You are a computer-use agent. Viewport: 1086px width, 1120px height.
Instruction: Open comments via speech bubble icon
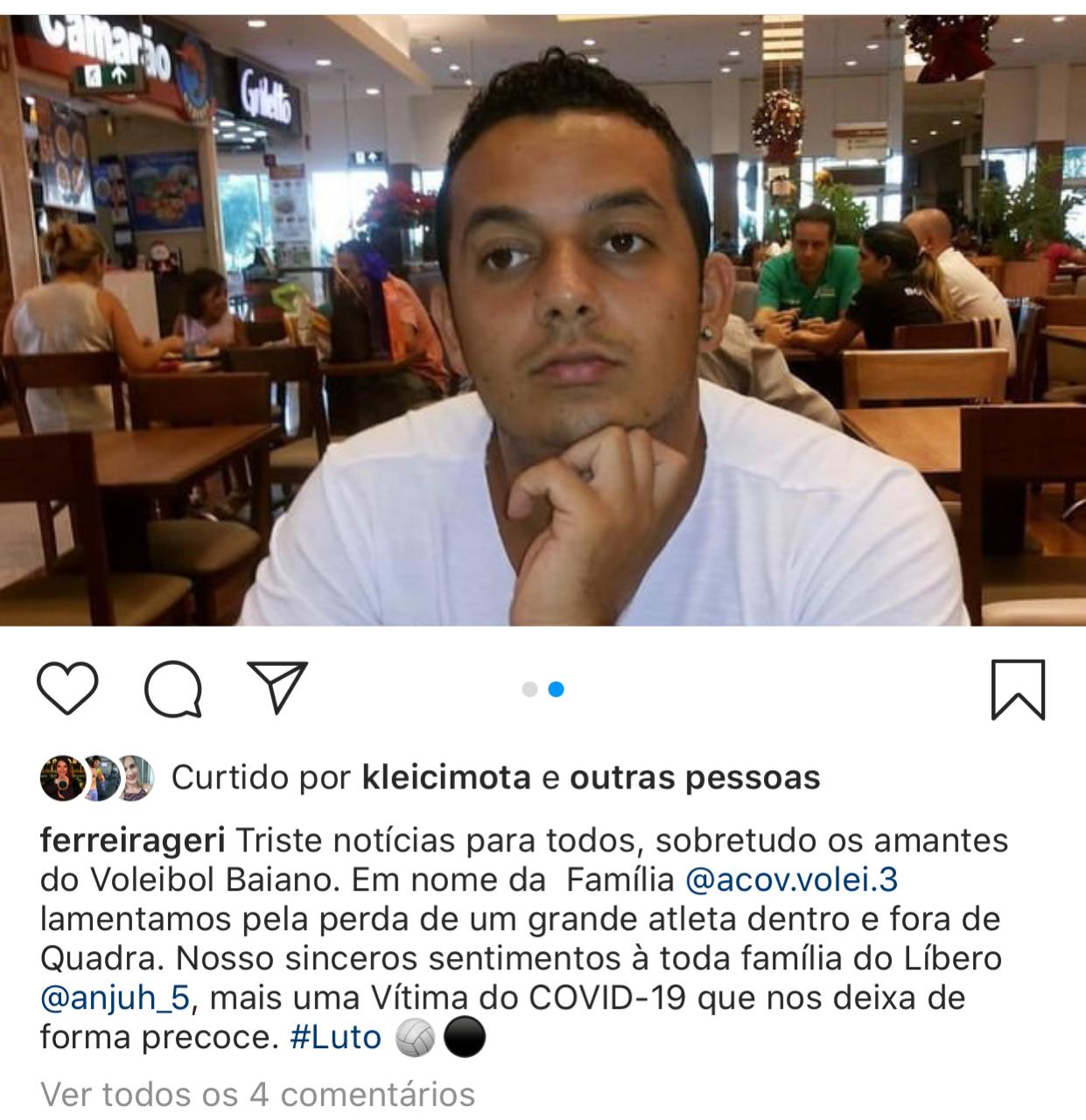173,689
